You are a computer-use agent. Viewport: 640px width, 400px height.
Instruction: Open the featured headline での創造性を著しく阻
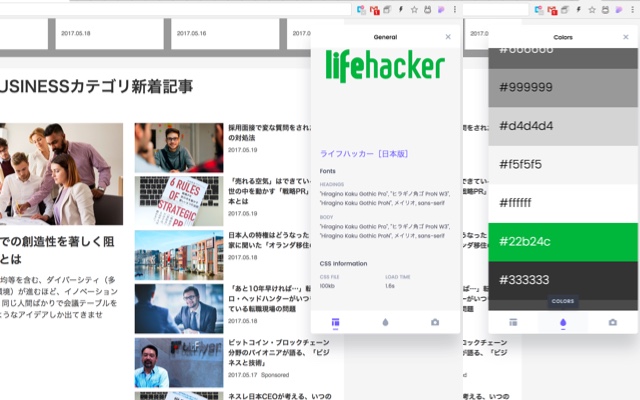(57, 250)
